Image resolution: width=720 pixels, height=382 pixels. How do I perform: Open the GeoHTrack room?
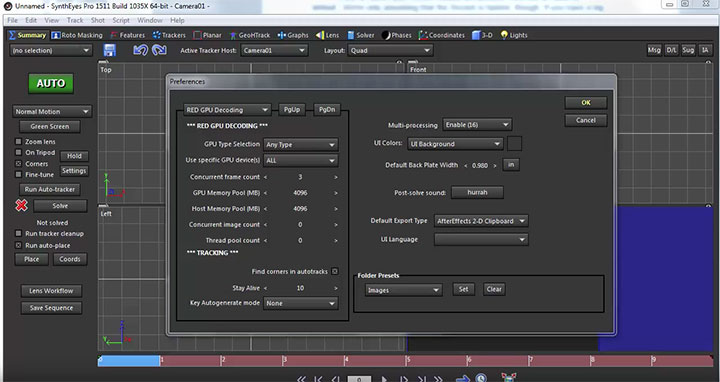[251, 35]
